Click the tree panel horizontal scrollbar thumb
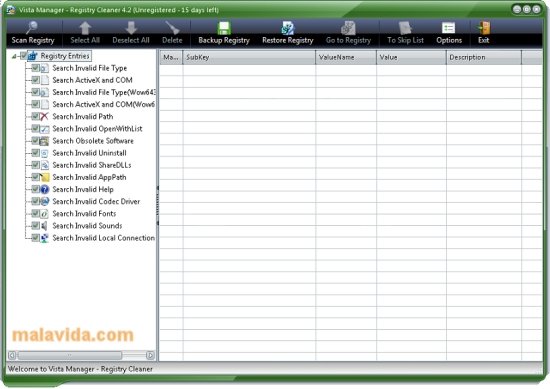The width and height of the screenshot is (550, 389). pos(70,355)
